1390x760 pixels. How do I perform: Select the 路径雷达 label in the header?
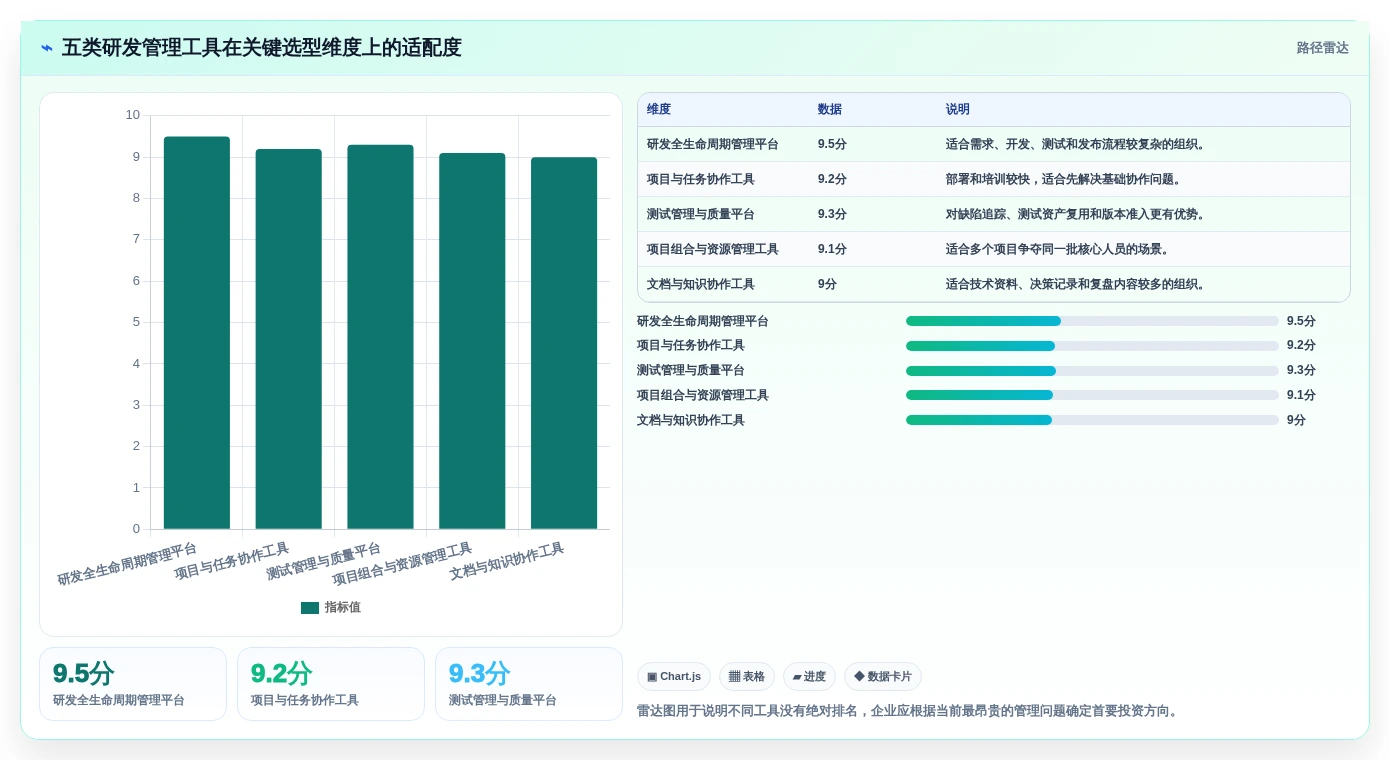(1322, 48)
